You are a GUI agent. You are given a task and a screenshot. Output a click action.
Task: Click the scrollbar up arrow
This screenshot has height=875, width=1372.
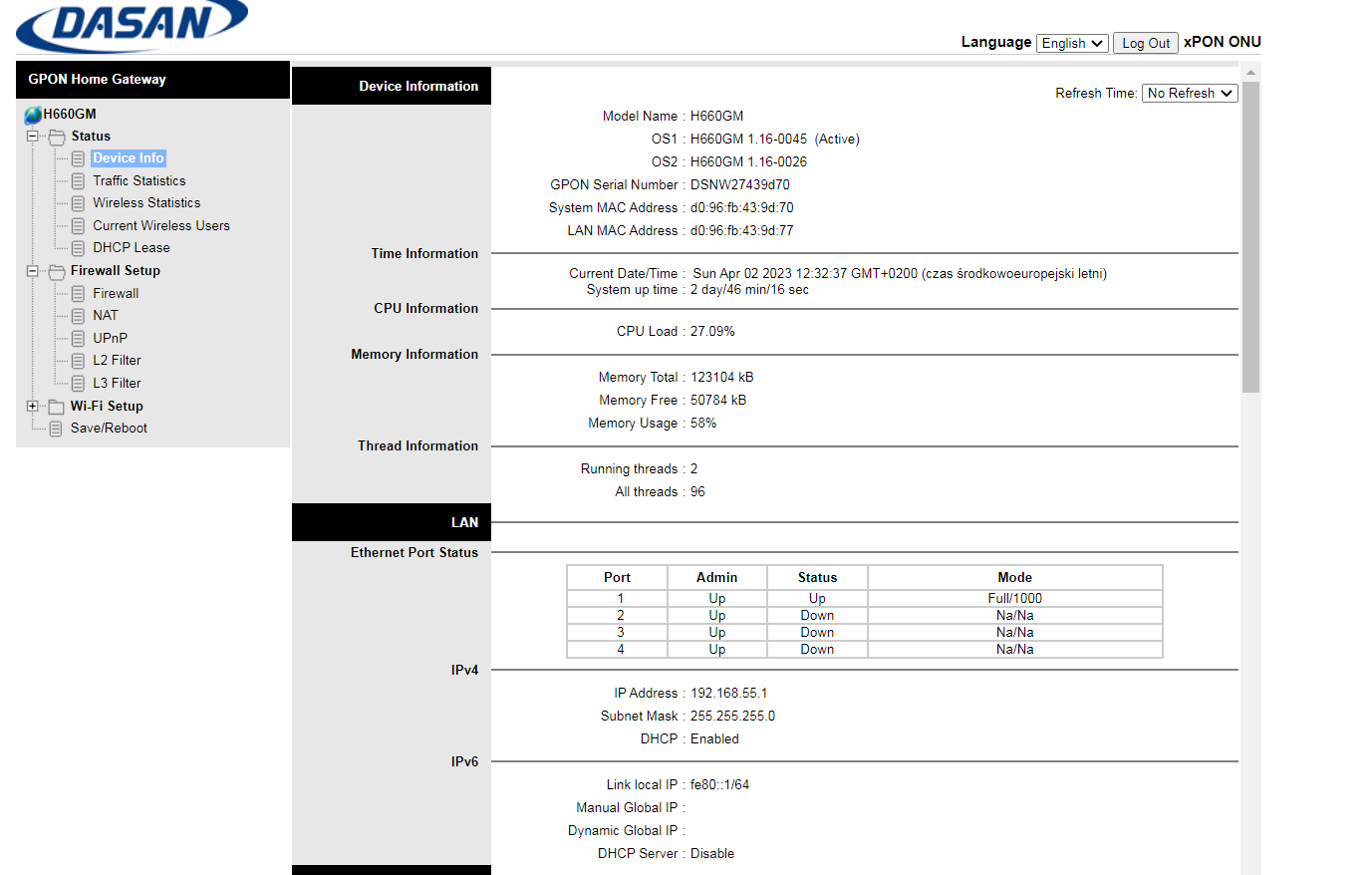[1250, 72]
